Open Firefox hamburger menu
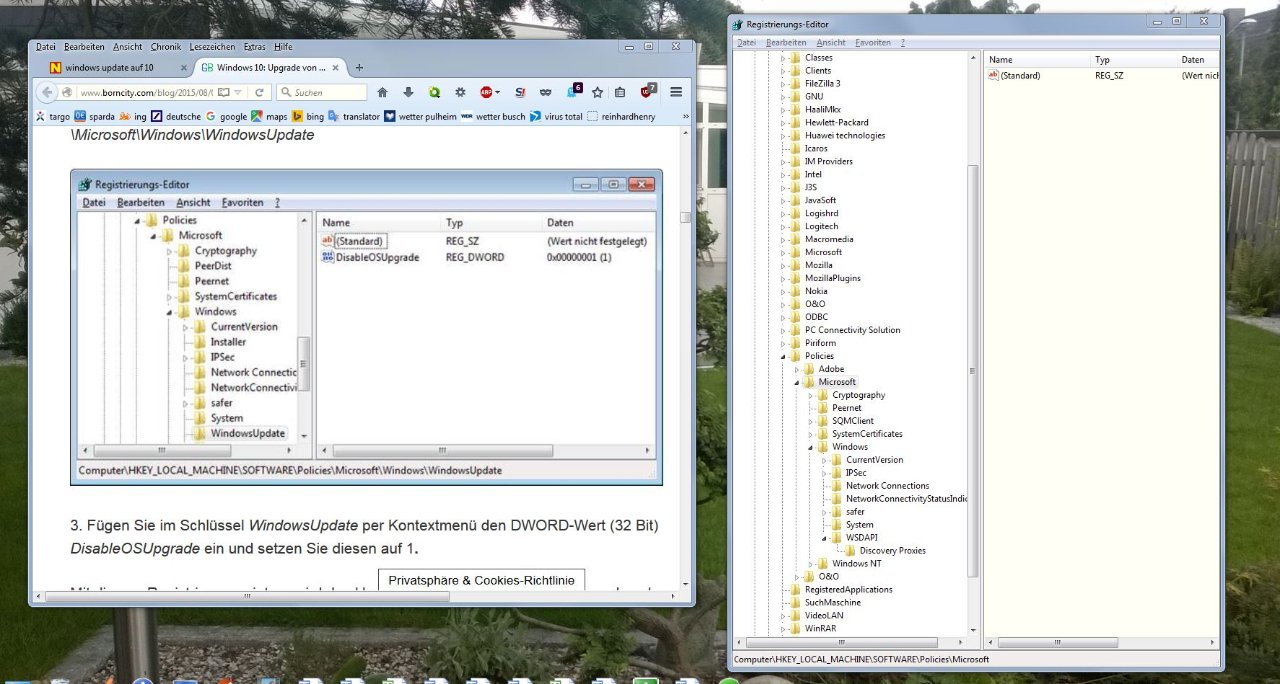This screenshot has height=684, width=1280. (x=675, y=92)
